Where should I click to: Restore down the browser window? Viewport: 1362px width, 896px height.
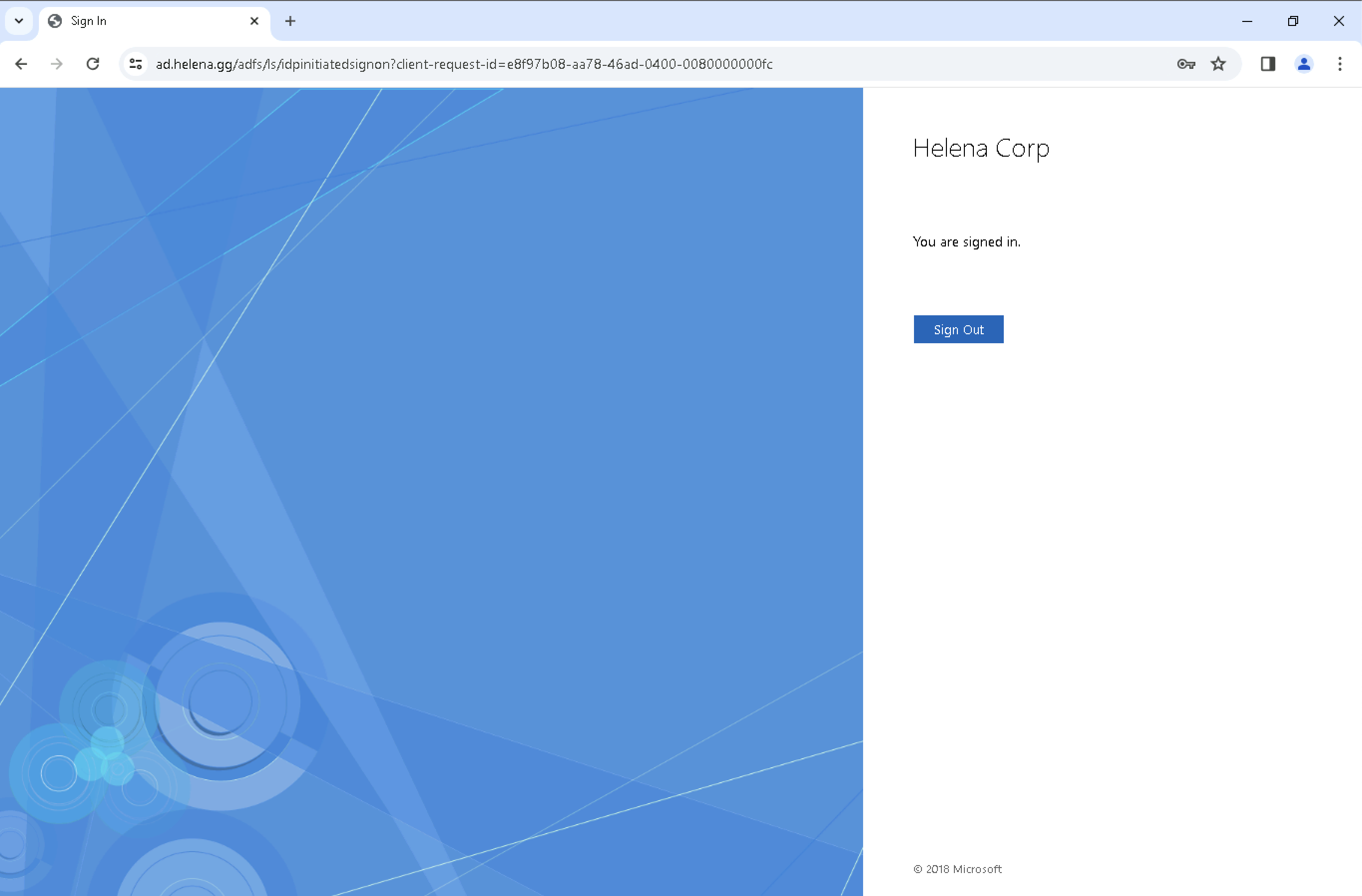pyautogui.click(x=1293, y=21)
